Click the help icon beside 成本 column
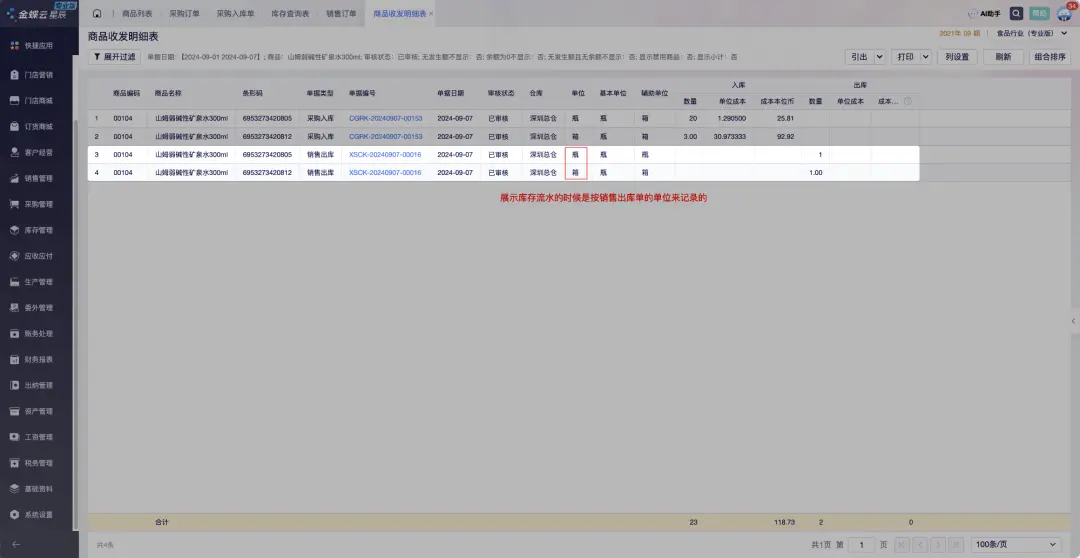The width and height of the screenshot is (1080, 558). (x=907, y=101)
